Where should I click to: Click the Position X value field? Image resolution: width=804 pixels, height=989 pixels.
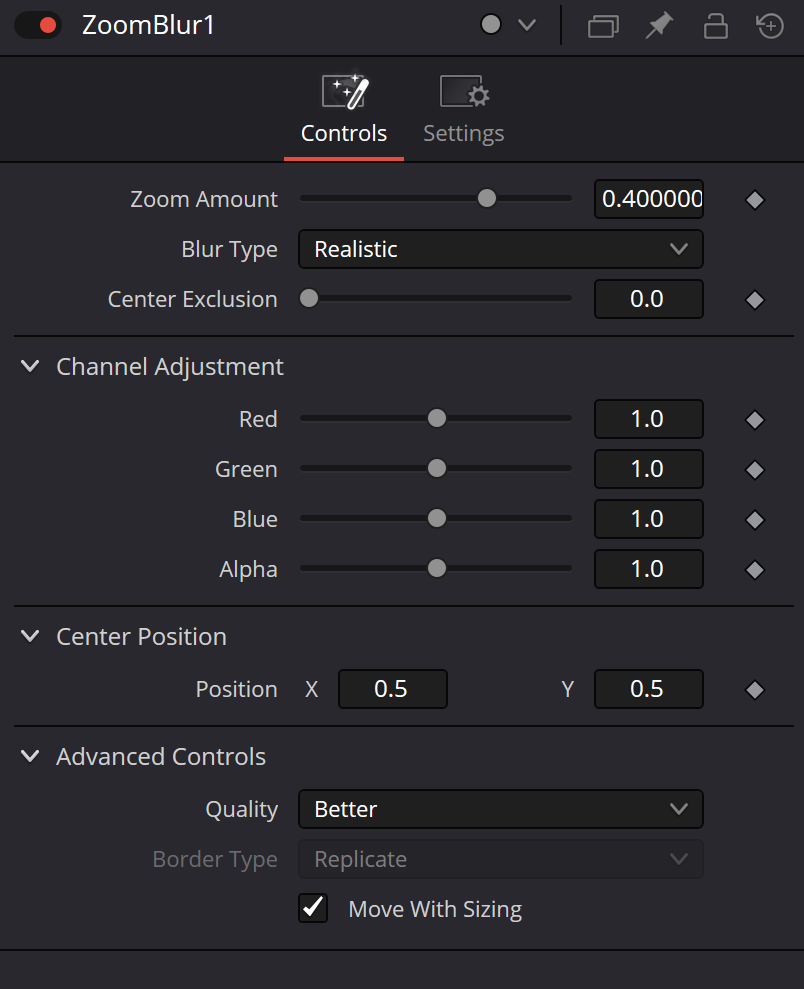tap(393, 689)
